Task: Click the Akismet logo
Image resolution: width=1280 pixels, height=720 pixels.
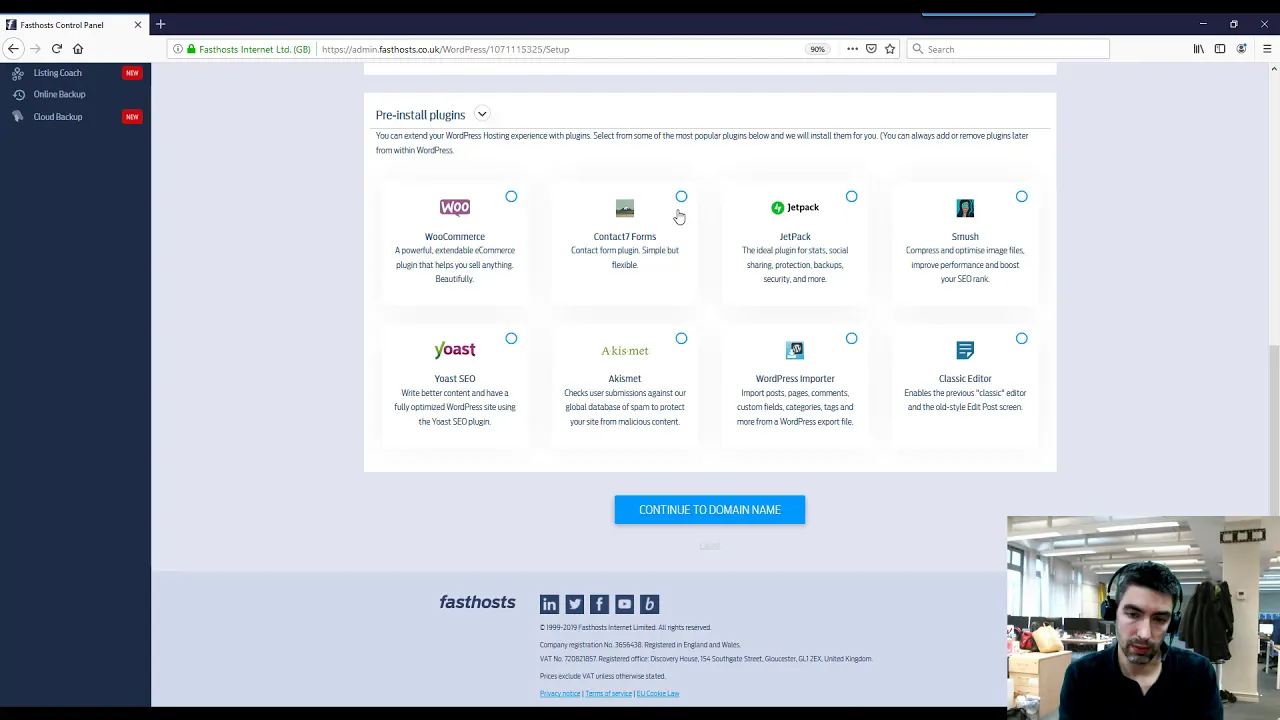Action: pyautogui.click(x=625, y=351)
